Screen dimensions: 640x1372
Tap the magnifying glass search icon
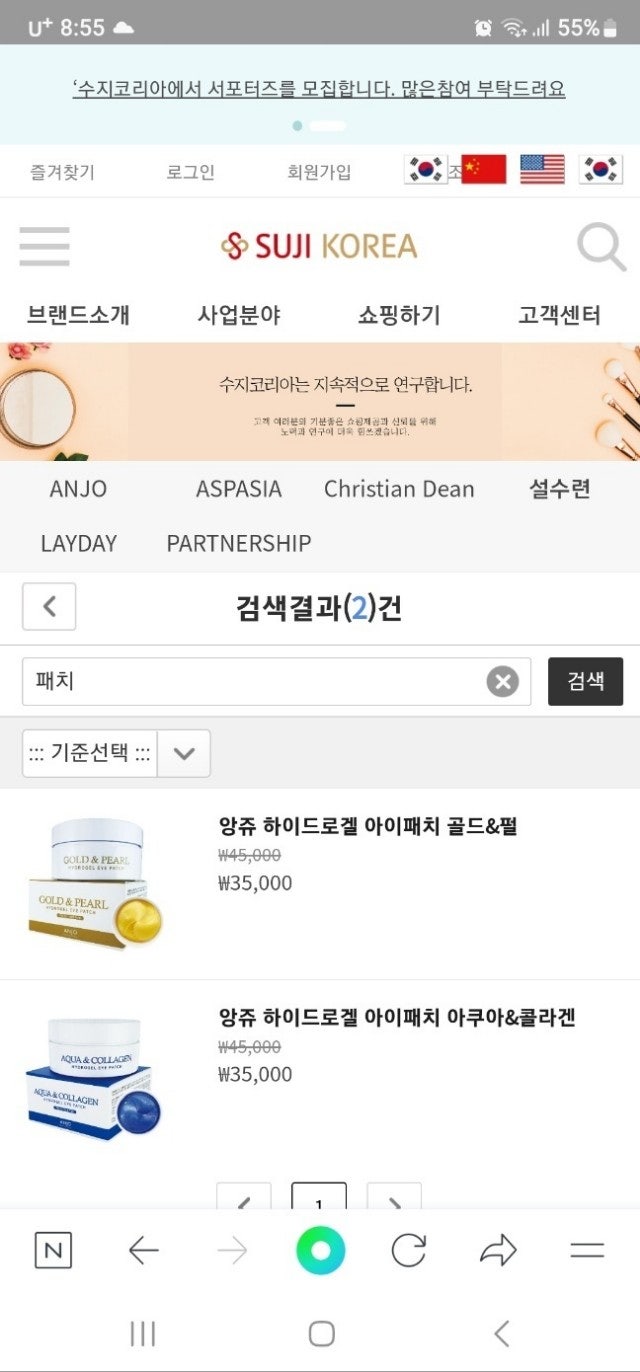tap(602, 247)
